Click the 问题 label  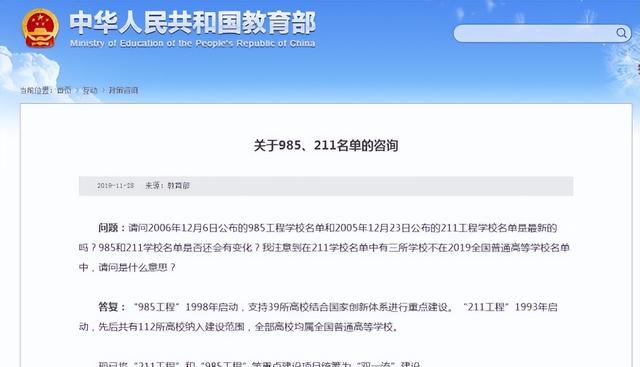[108, 228]
